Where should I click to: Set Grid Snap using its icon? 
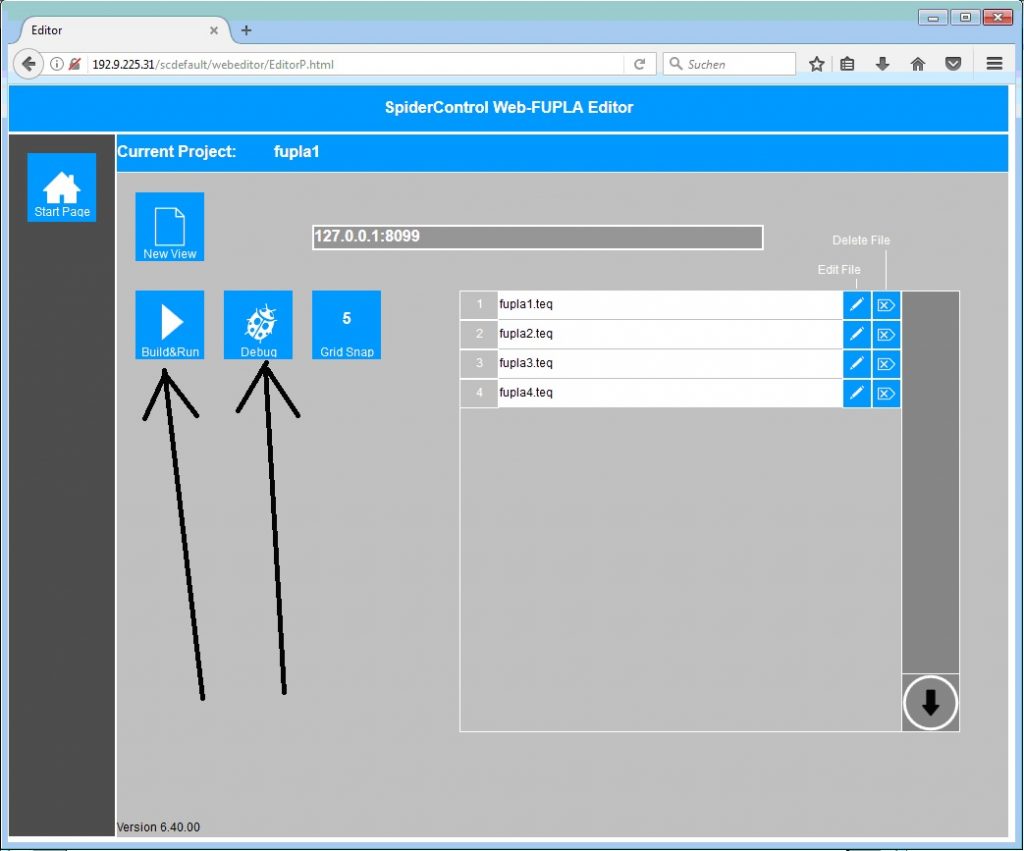[346, 324]
